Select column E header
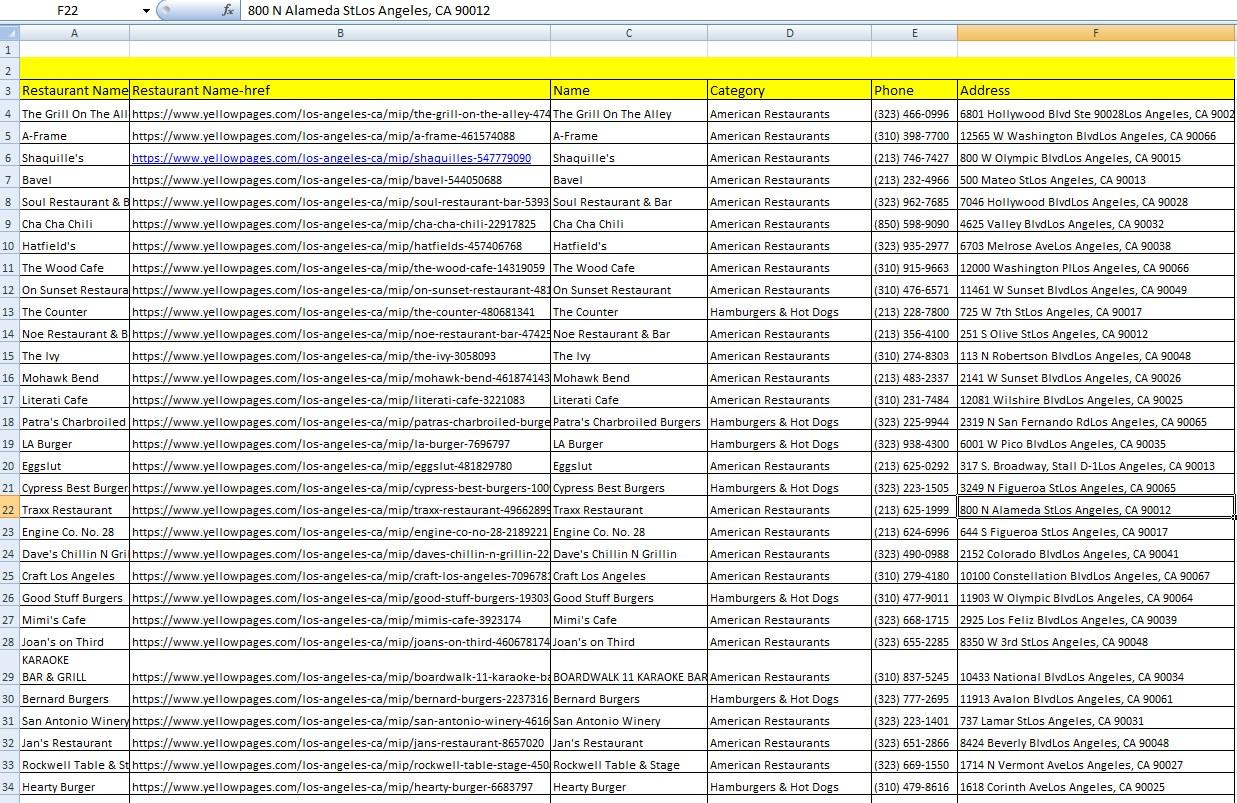 [x=913, y=32]
